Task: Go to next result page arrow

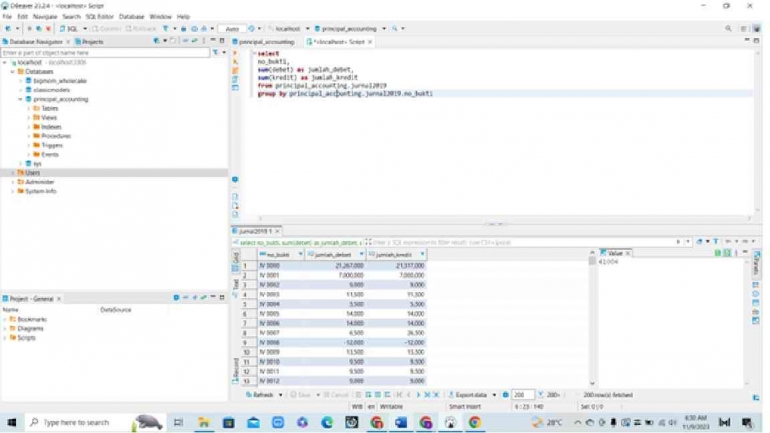Action: [x=418, y=395]
